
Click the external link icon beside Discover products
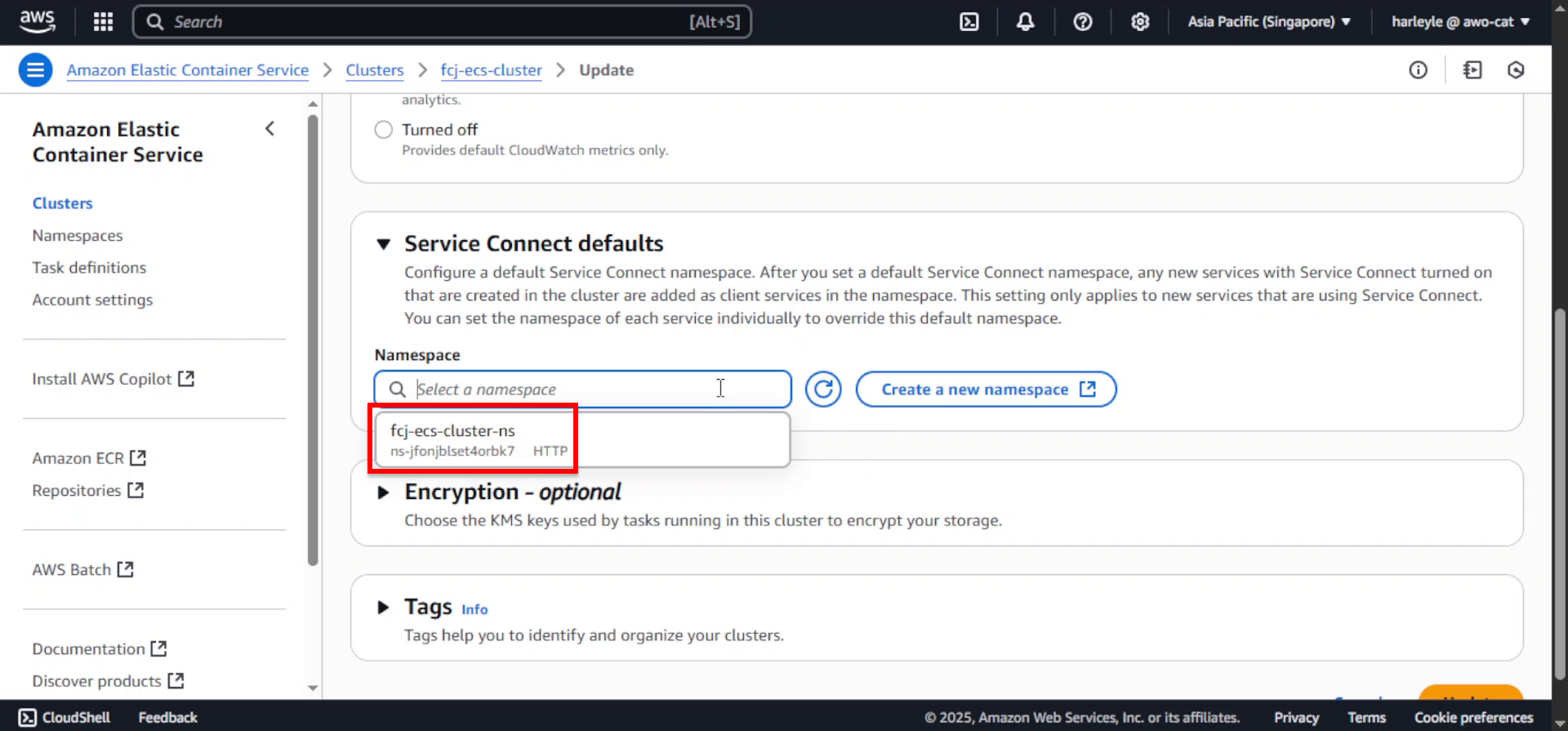pyautogui.click(x=176, y=680)
